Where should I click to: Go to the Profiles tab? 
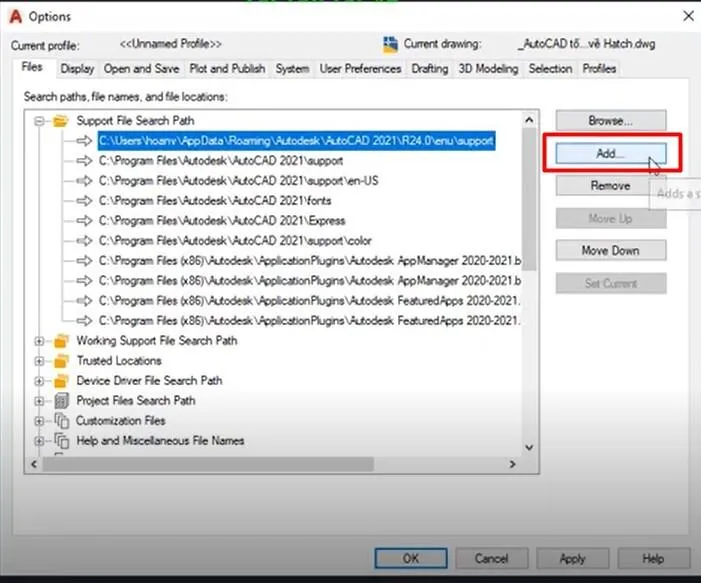[x=599, y=69]
